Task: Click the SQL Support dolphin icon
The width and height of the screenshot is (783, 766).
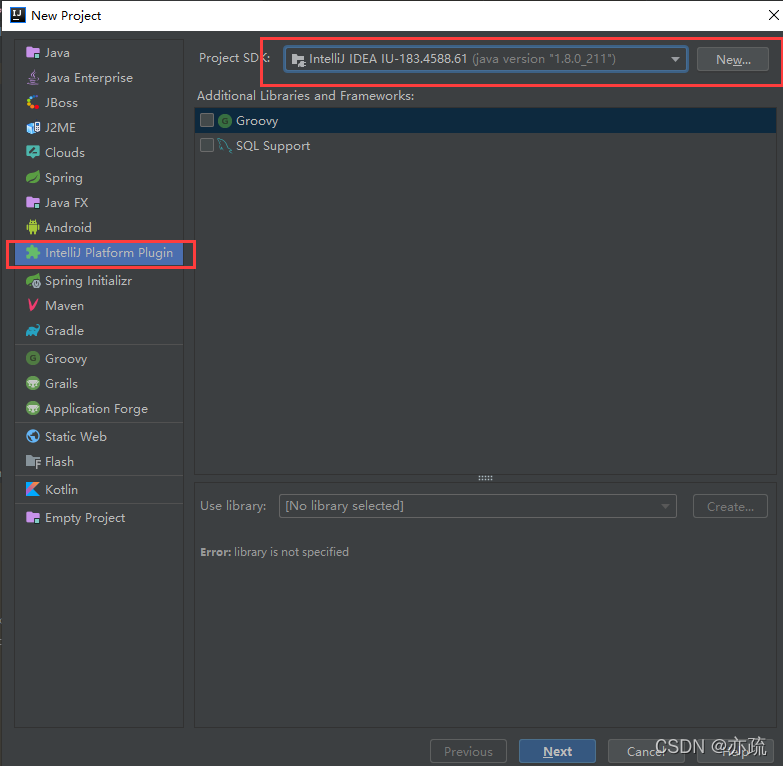Action: click(x=225, y=145)
